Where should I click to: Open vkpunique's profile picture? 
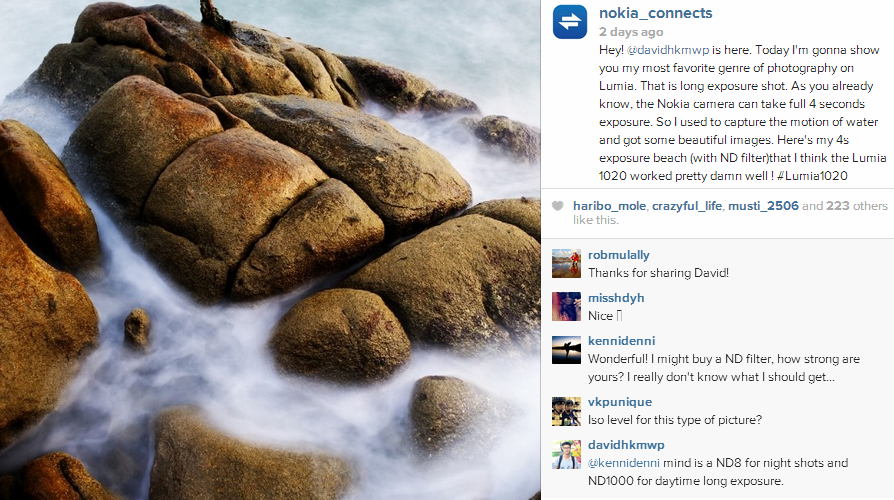(566, 411)
